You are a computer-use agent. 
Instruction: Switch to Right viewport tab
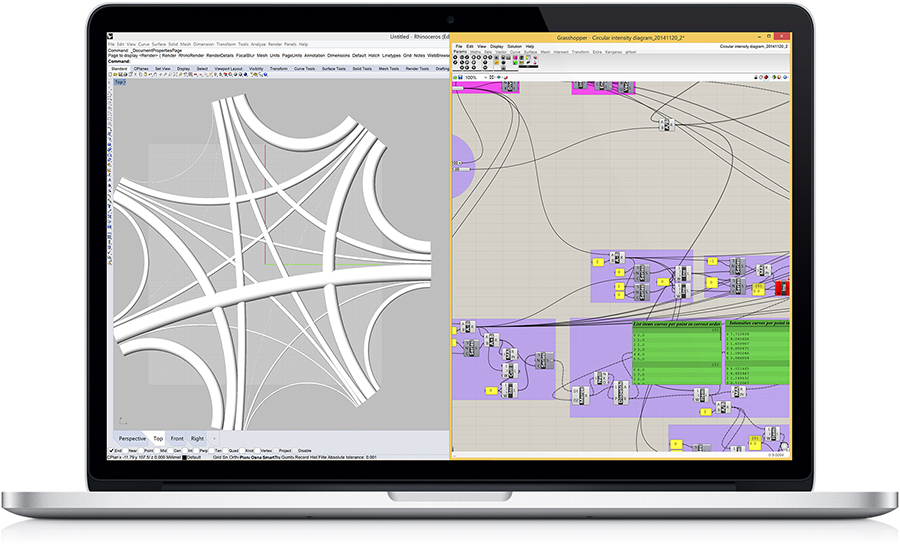point(197,438)
